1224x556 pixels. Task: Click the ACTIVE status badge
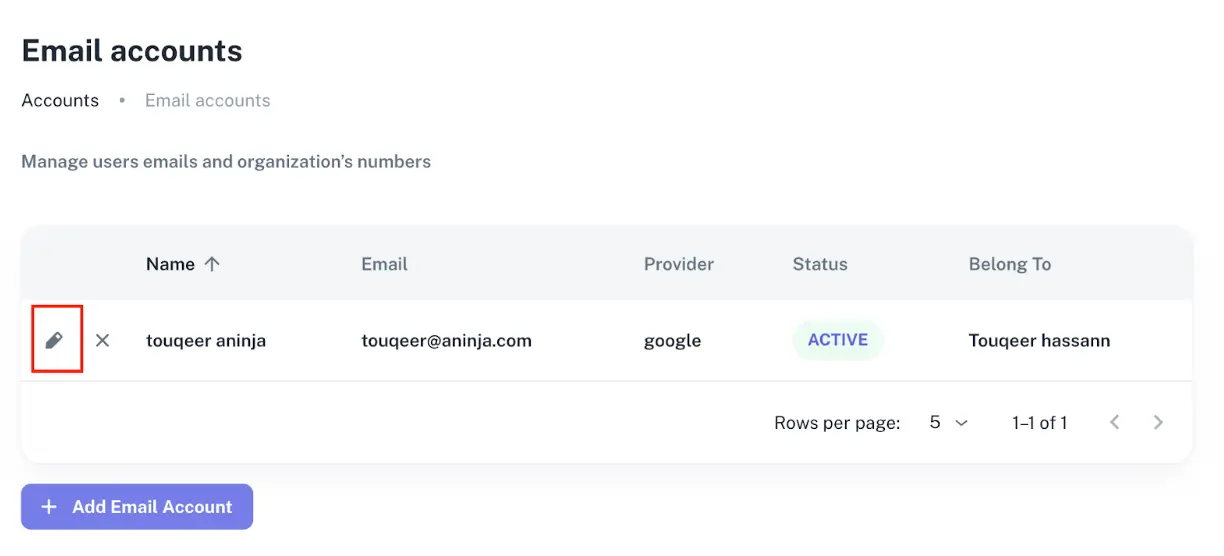(837, 340)
